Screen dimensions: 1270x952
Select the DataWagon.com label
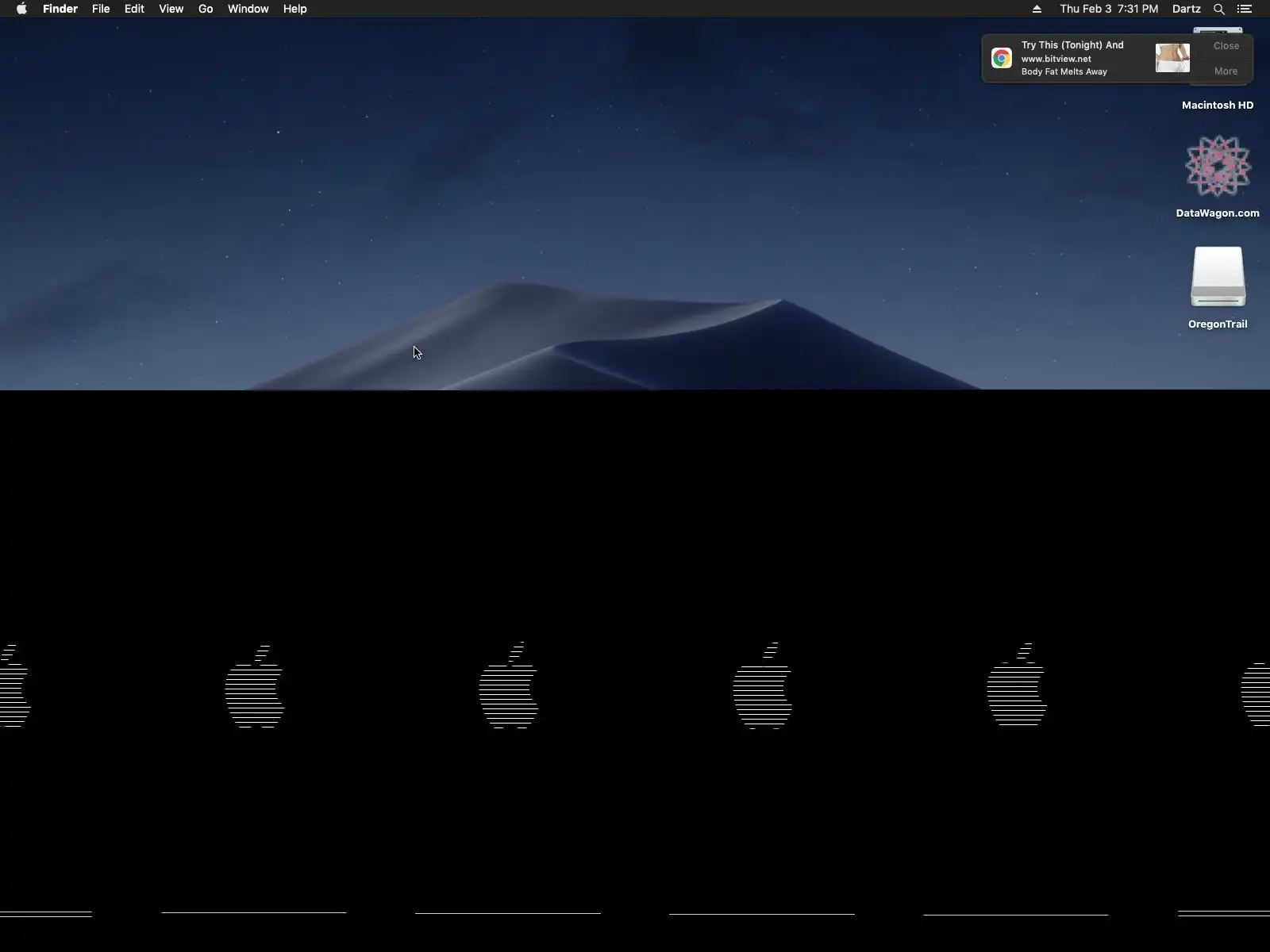(1218, 213)
